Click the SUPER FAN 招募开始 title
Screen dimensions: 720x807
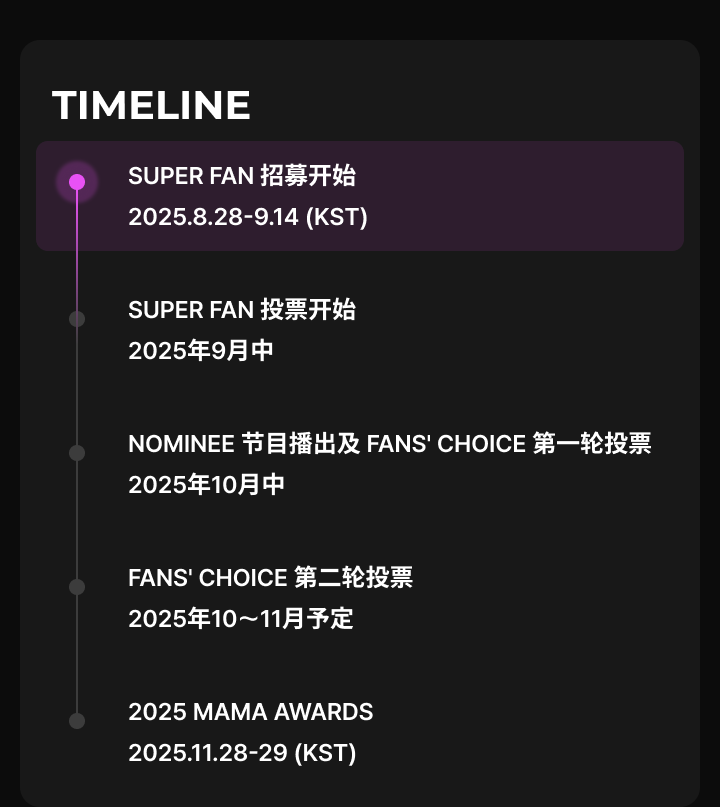(242, 176)
